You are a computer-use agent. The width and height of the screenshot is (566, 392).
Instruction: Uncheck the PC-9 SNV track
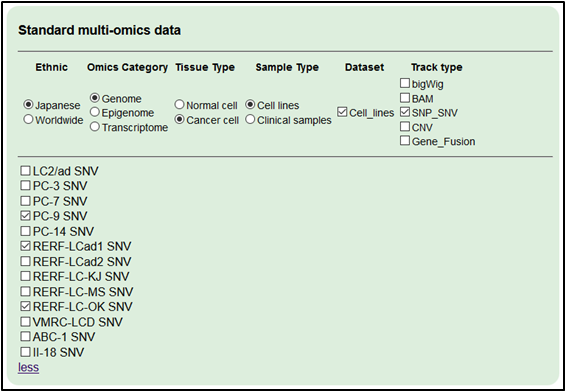25,216
